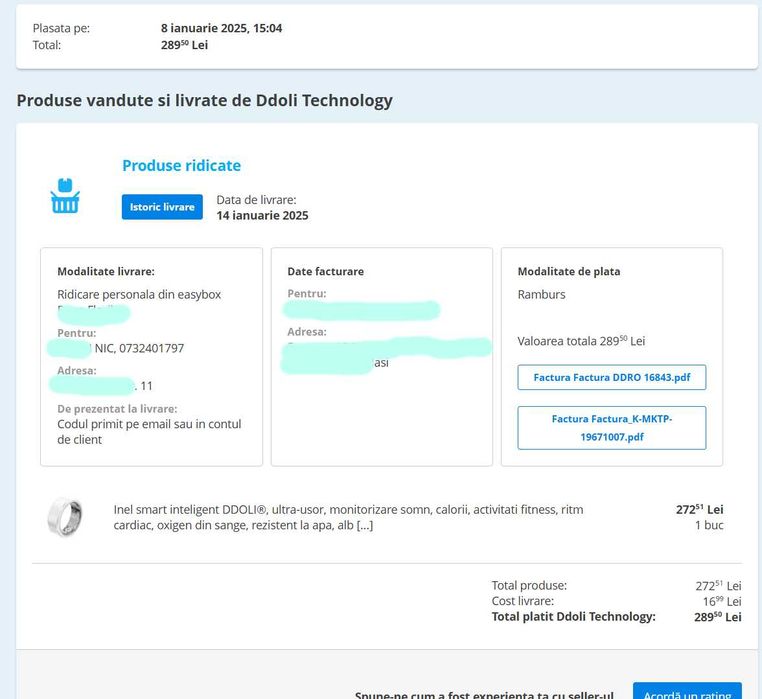Select the phone number 0732401797

point(152,348)
